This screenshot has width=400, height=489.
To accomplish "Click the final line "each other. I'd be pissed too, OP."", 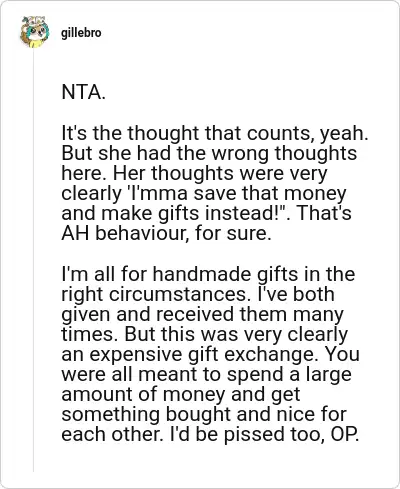I will pyautogui.click(x=210, y=434).
